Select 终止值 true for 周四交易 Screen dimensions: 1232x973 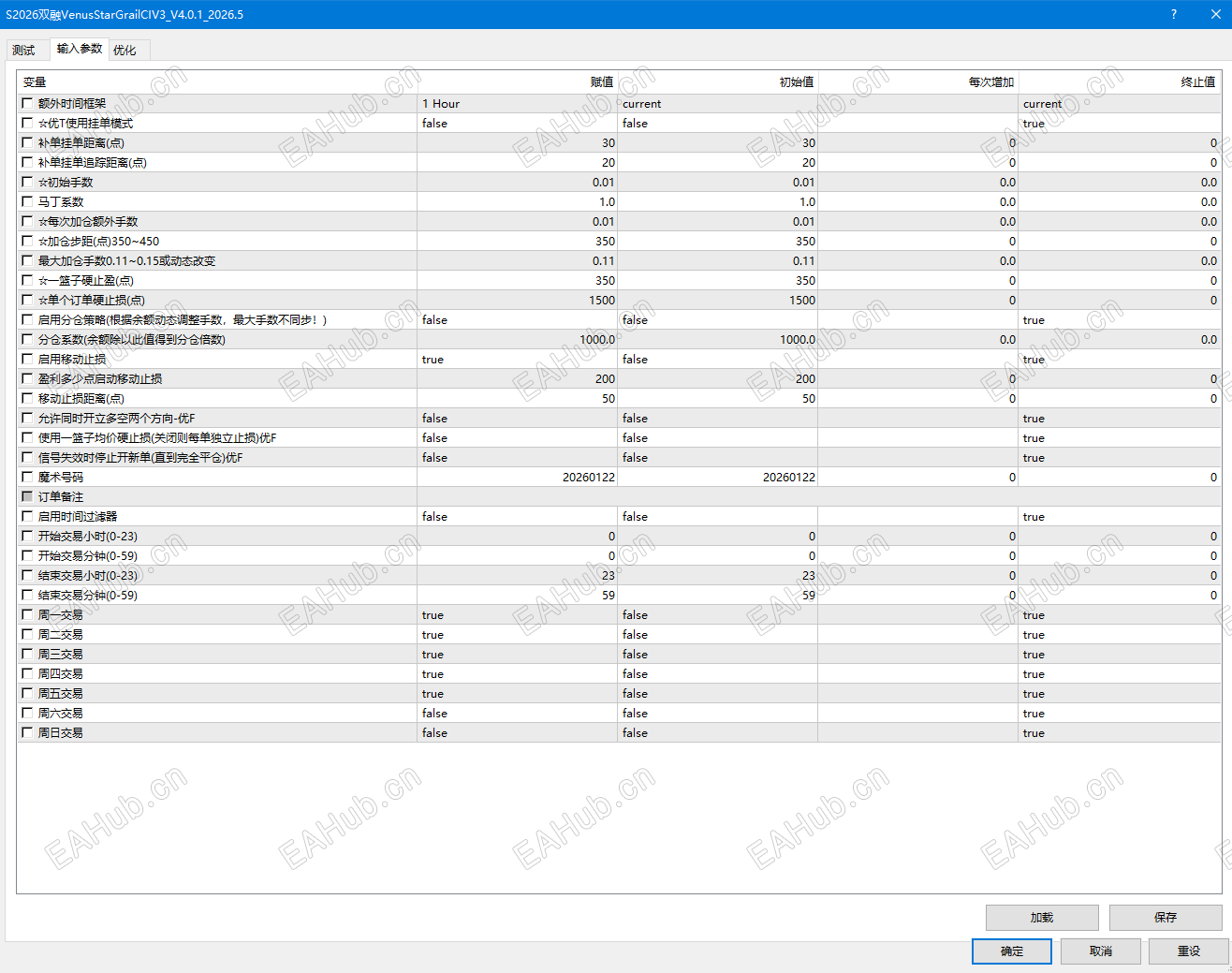click(x=1119, y=674)
